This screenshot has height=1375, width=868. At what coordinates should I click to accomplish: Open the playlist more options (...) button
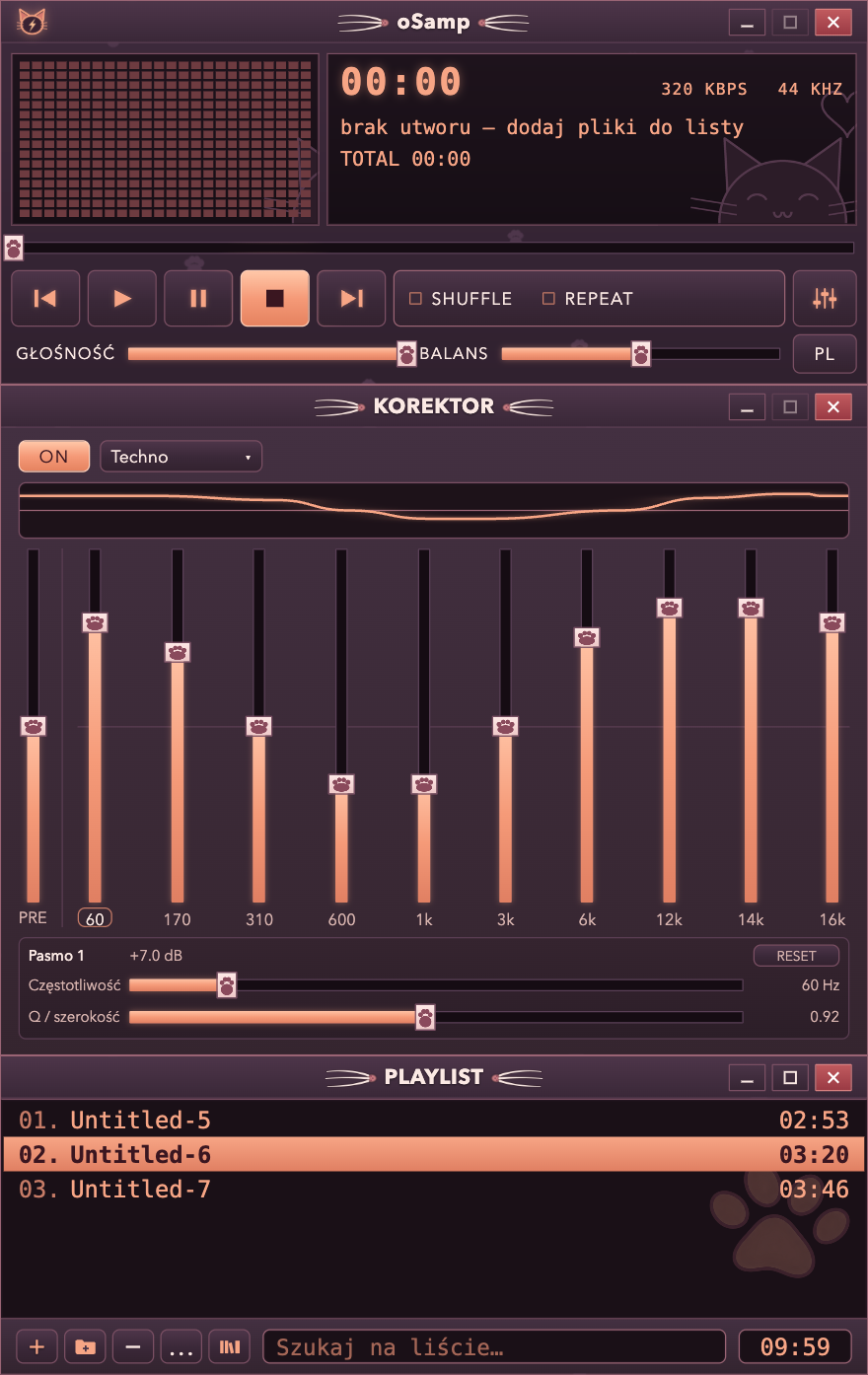(x=181, y=1346)
